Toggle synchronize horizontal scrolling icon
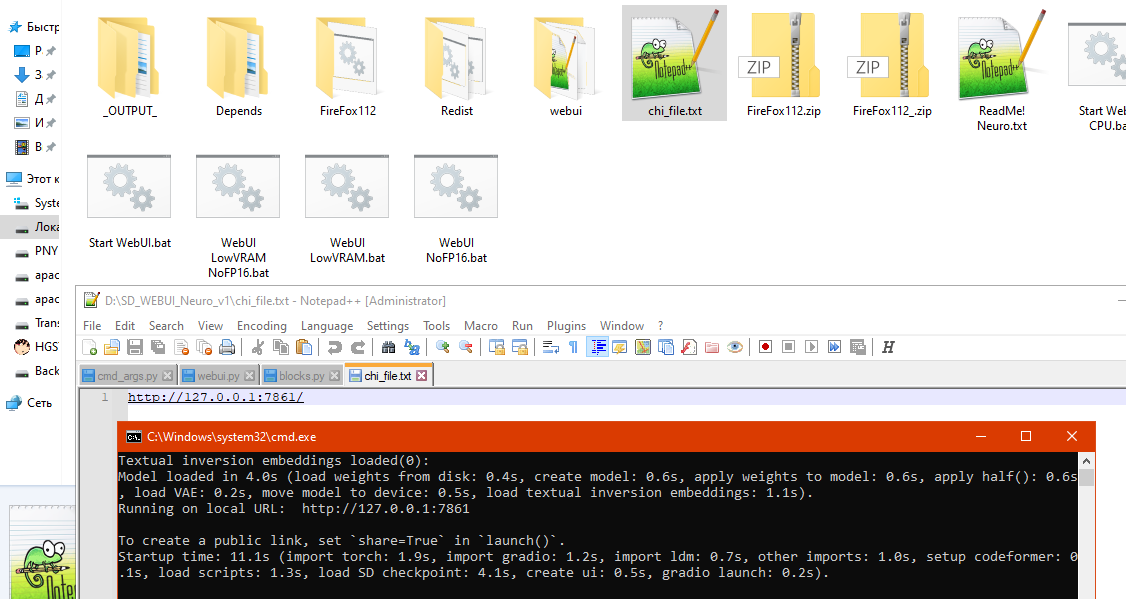This screenshot has height=599, width=1126. click(520, 348)
